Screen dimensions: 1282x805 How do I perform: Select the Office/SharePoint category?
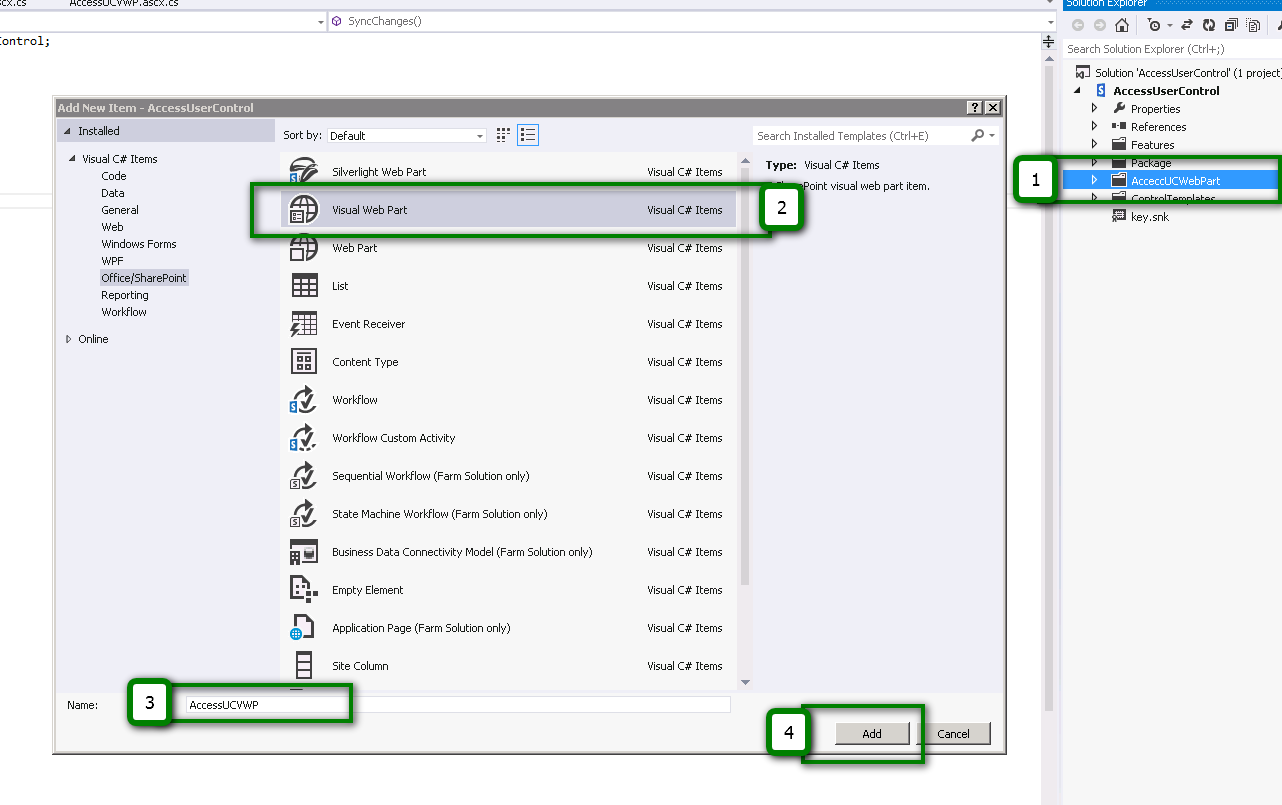tap(143, 277)
